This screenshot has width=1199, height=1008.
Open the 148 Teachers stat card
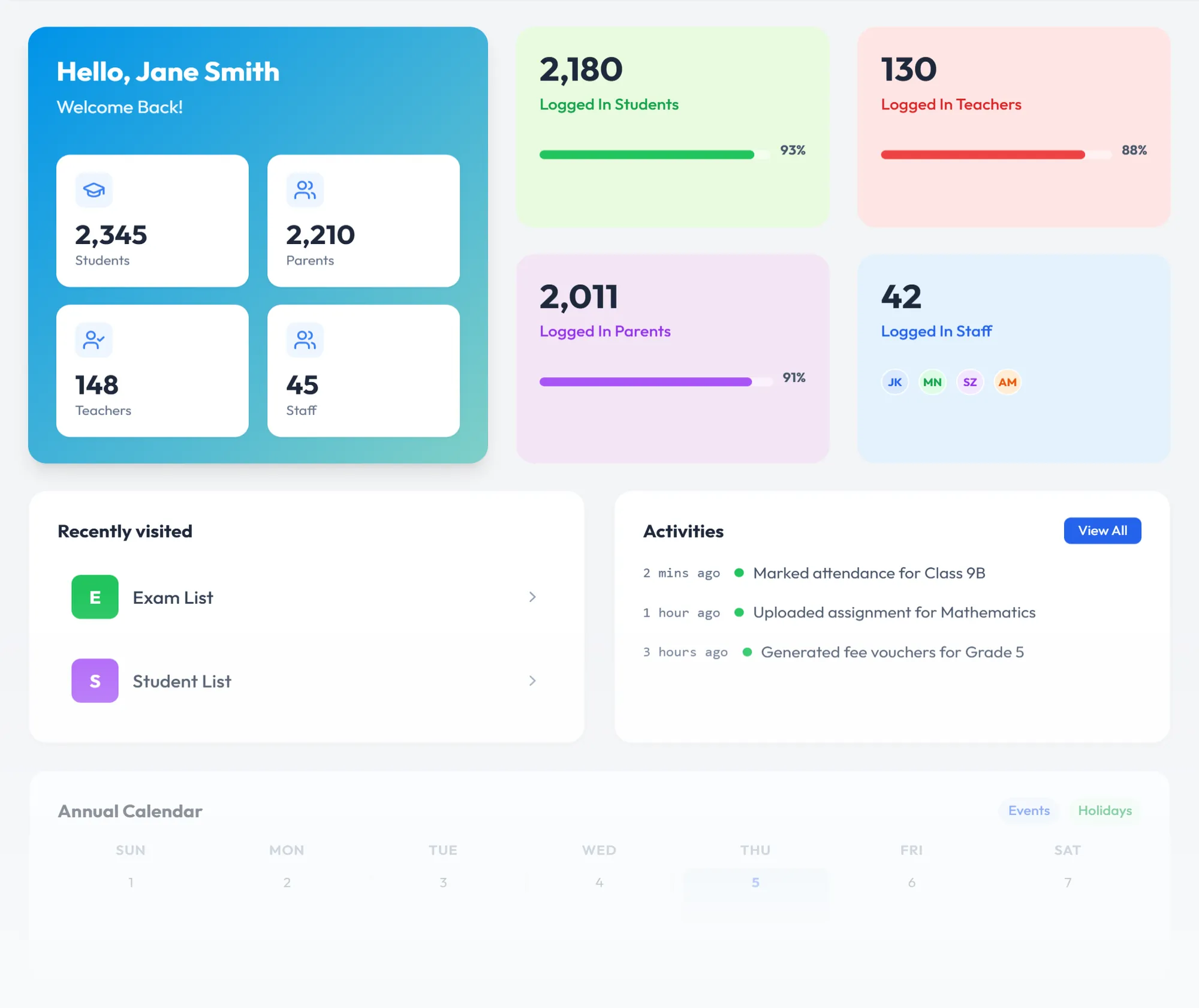(x=152, y=371)
